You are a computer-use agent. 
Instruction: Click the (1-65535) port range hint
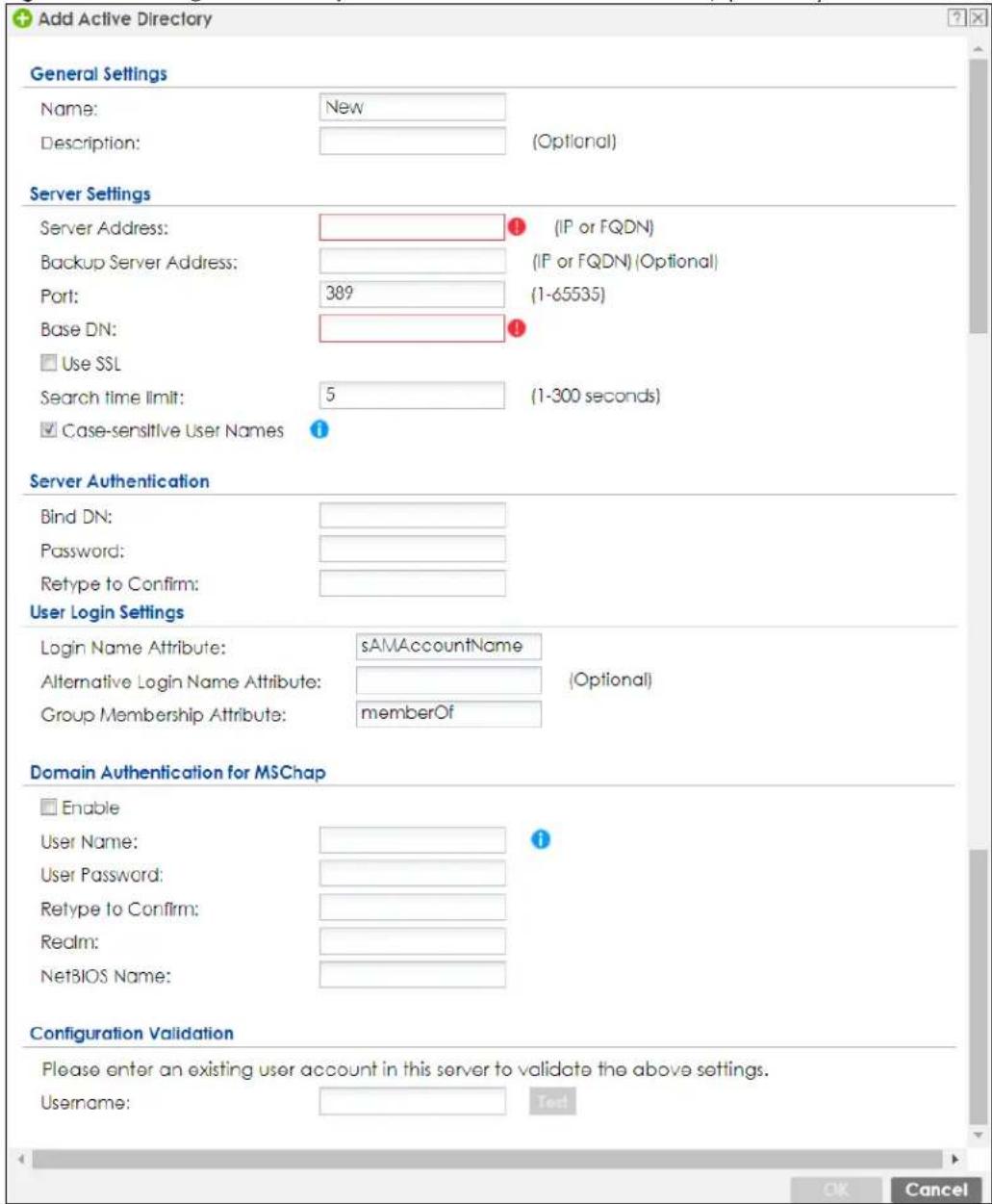569,295
